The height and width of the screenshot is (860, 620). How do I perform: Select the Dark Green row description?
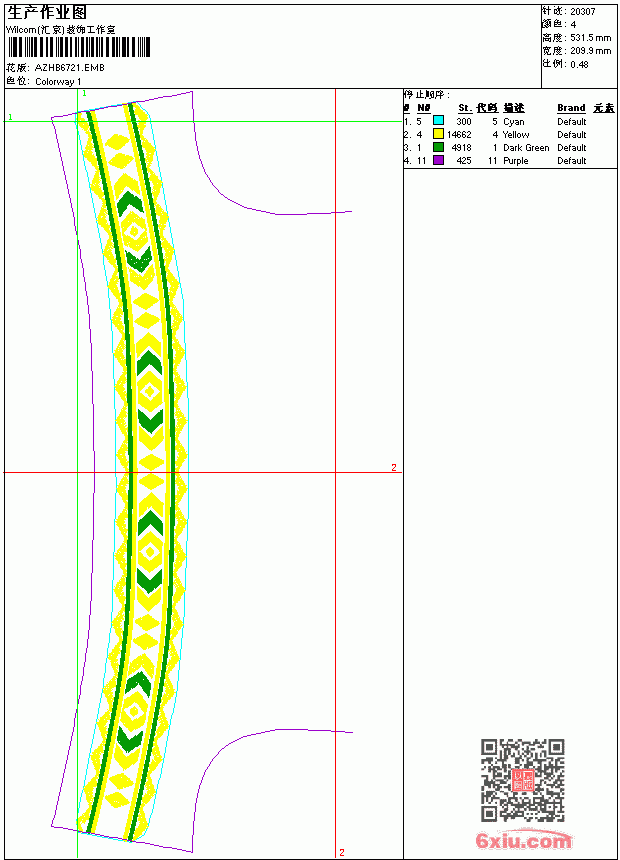[526, 148]
